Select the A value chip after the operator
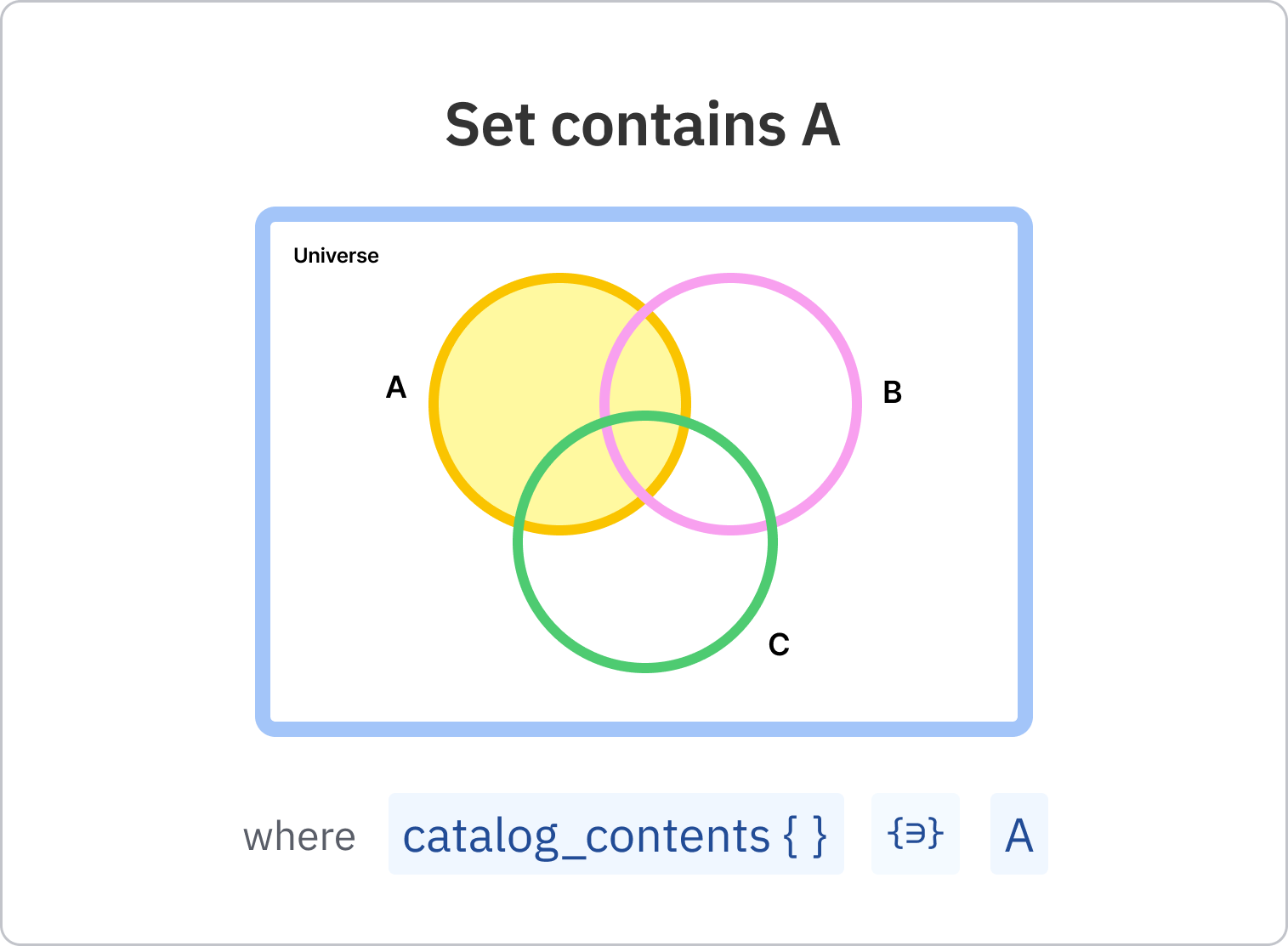This screenshot has height=946, width=1288. [1018, 834]
